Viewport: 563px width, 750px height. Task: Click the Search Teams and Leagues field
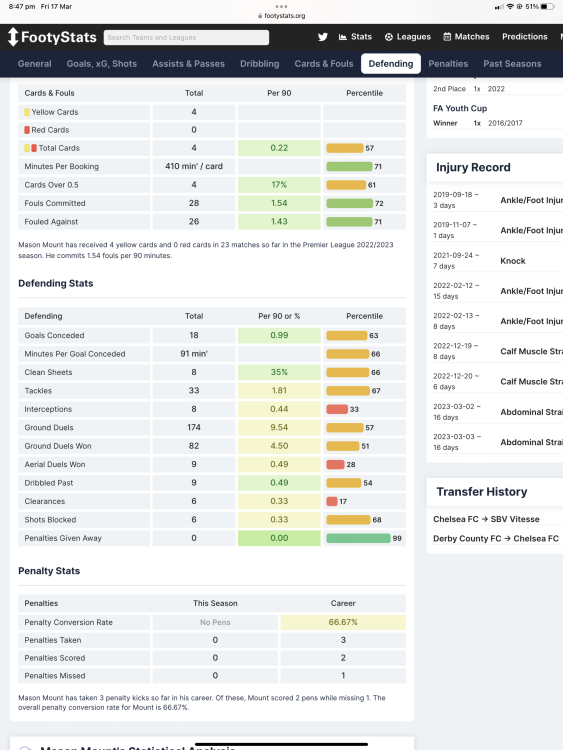(x=186, y=37)
